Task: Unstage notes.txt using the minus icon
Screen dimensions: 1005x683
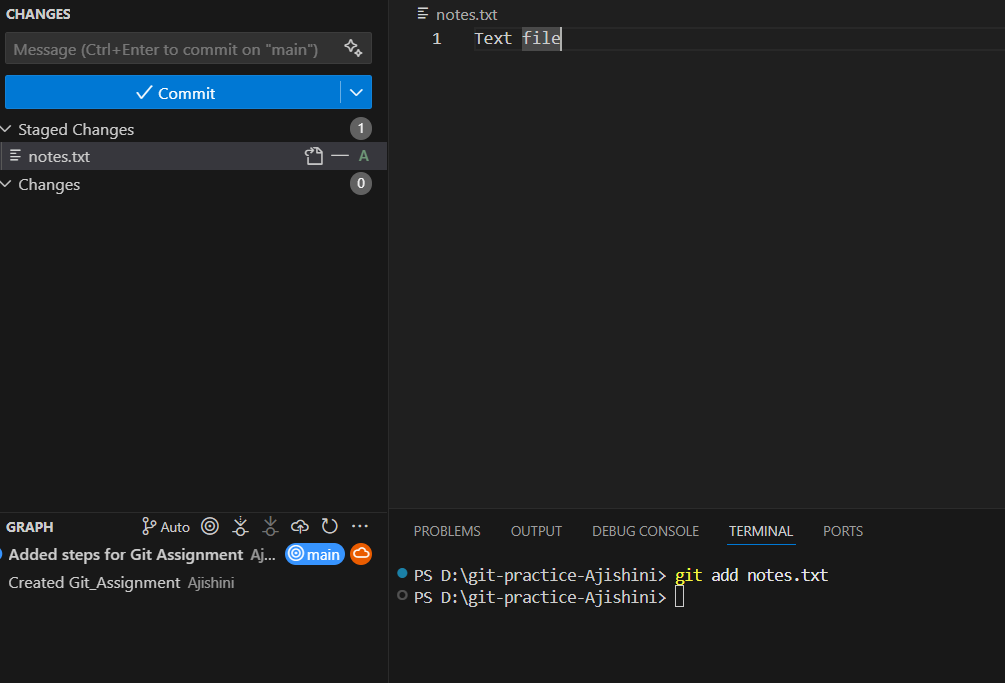Action: click(340, 156)
